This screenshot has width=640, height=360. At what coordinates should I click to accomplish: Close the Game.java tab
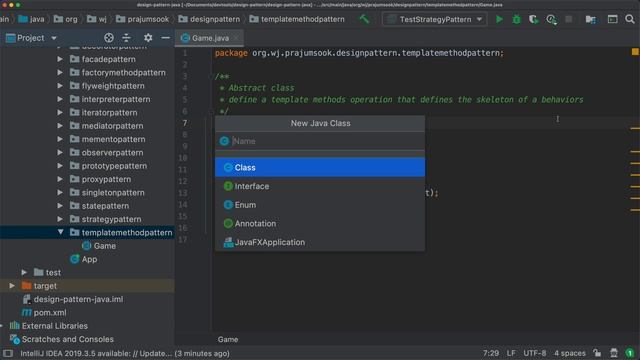tap(236, 38)
